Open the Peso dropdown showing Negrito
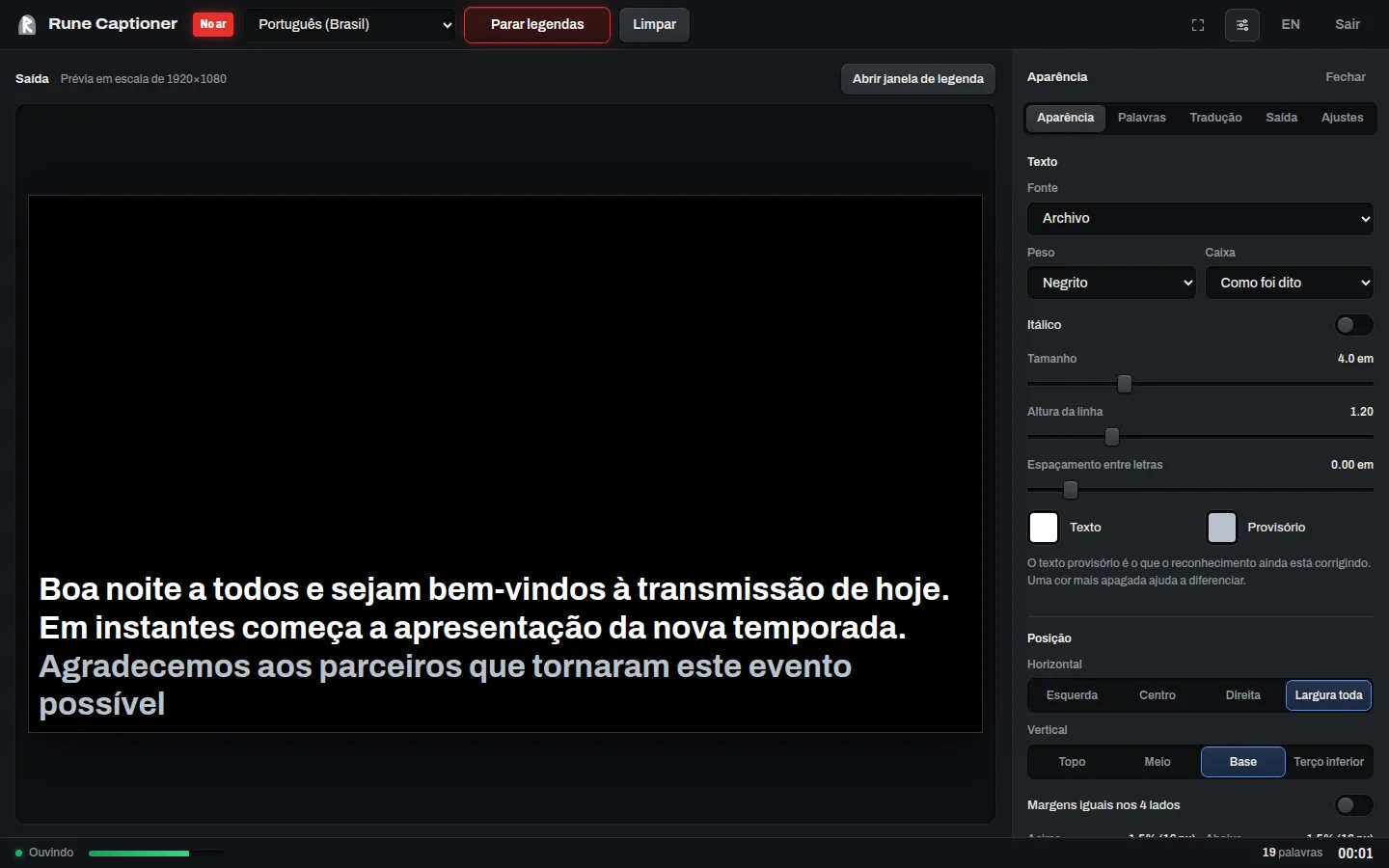Viewport: 1389px width, 868px height. [x=1111, y=283]
